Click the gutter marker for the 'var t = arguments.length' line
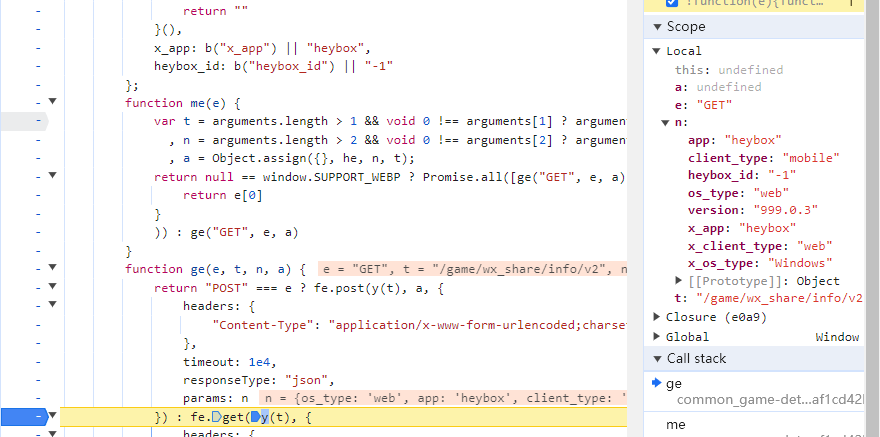The height and width of the screenshot is (437, 880). coord(24,121)
